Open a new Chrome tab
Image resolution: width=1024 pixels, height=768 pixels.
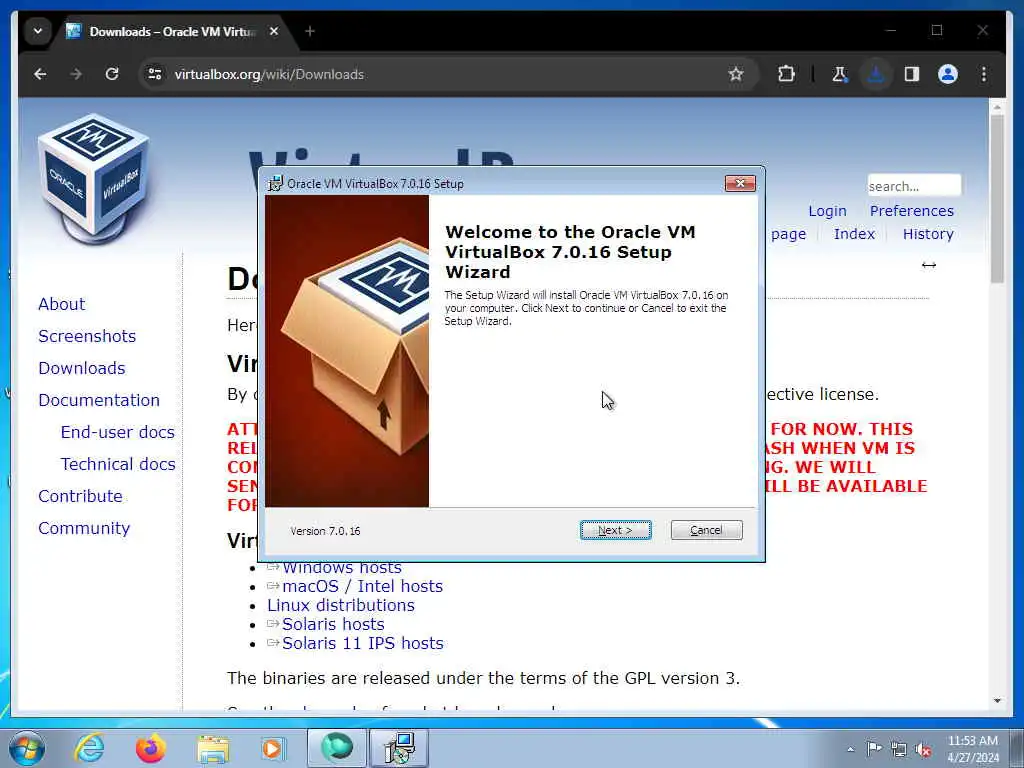coord(310,31)
